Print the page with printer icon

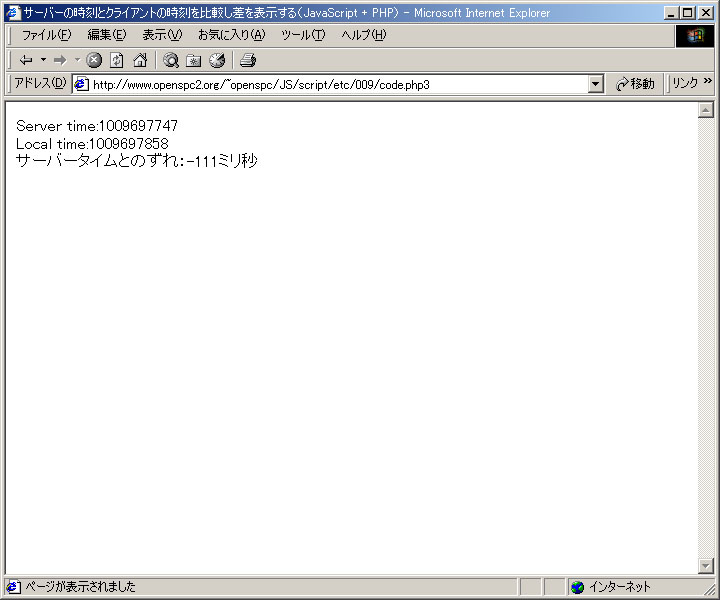pyautogui.click(x=248, y=60)
